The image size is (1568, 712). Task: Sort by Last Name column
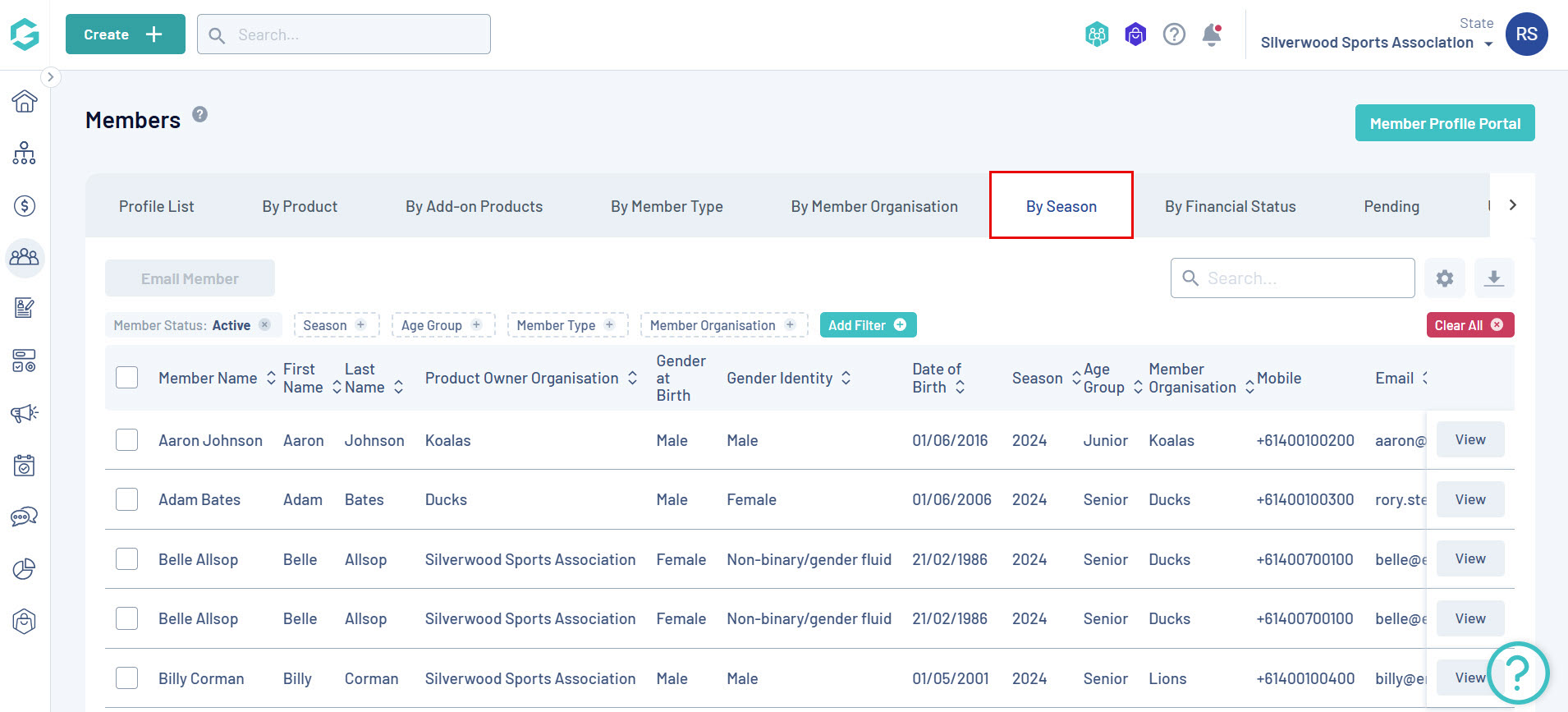click(398, 387)
